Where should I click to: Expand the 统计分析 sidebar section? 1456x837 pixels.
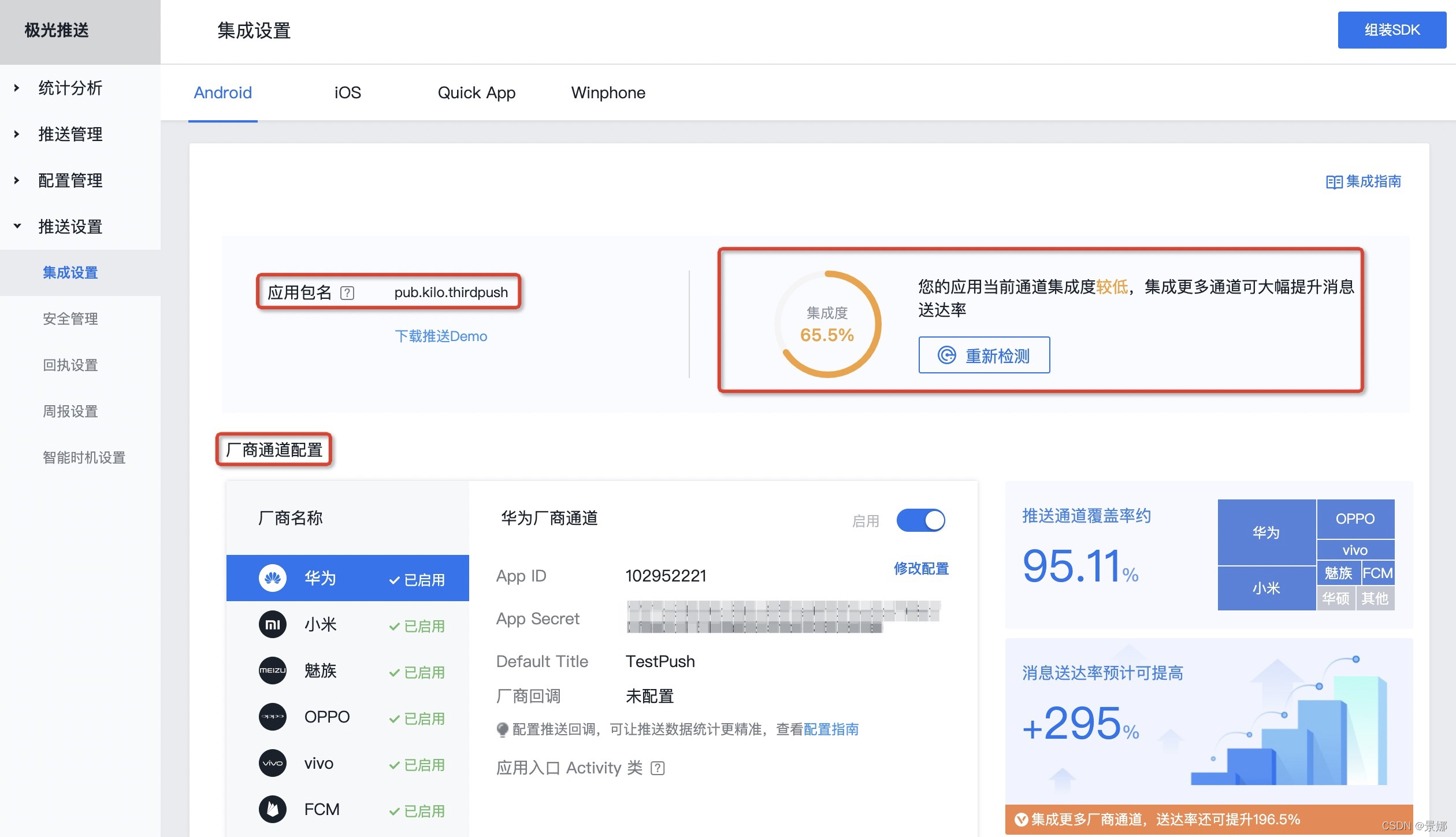click(x=69, y=88)
